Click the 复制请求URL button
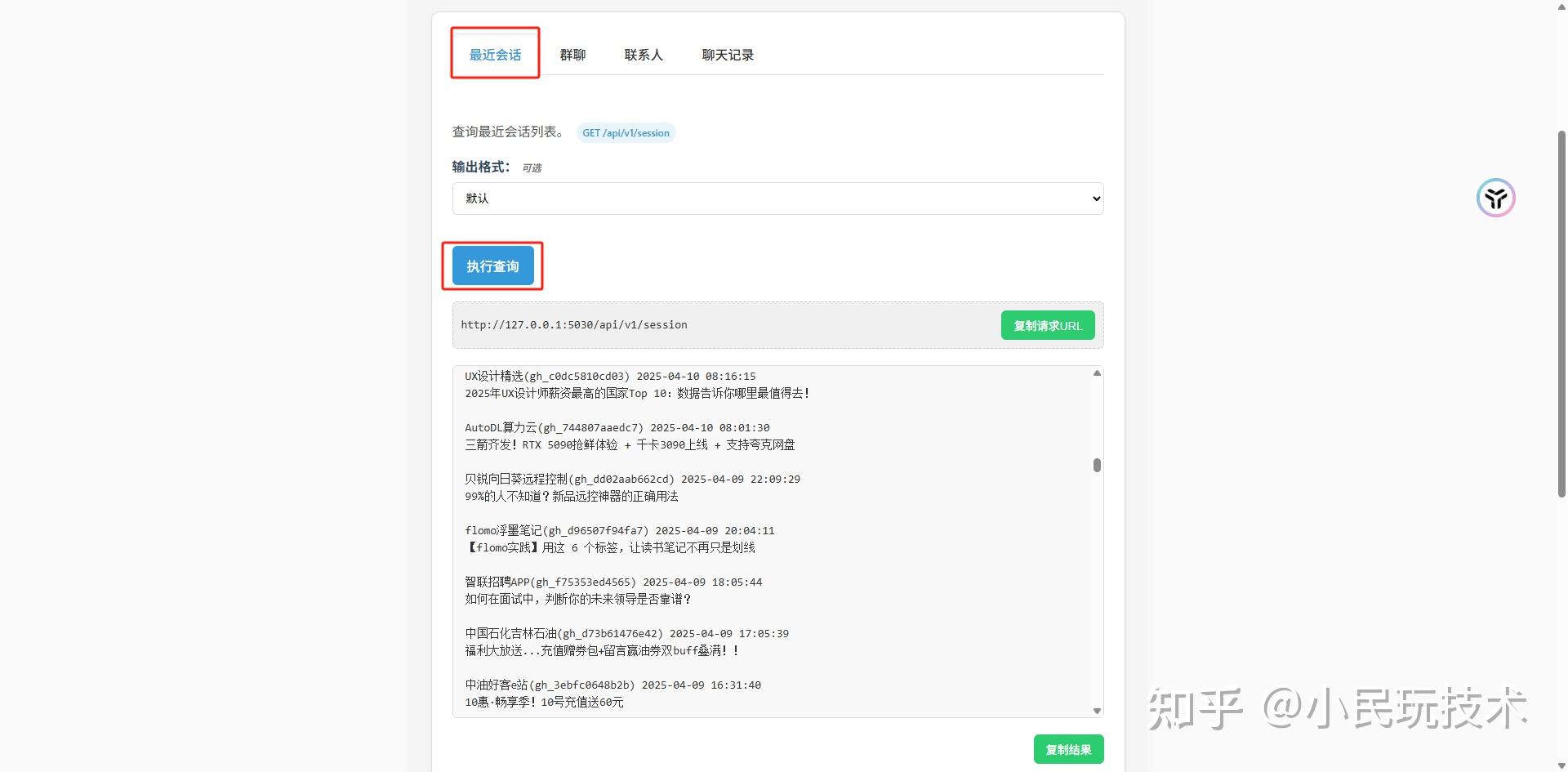1568x772 pixels. tap(1048, 324)
